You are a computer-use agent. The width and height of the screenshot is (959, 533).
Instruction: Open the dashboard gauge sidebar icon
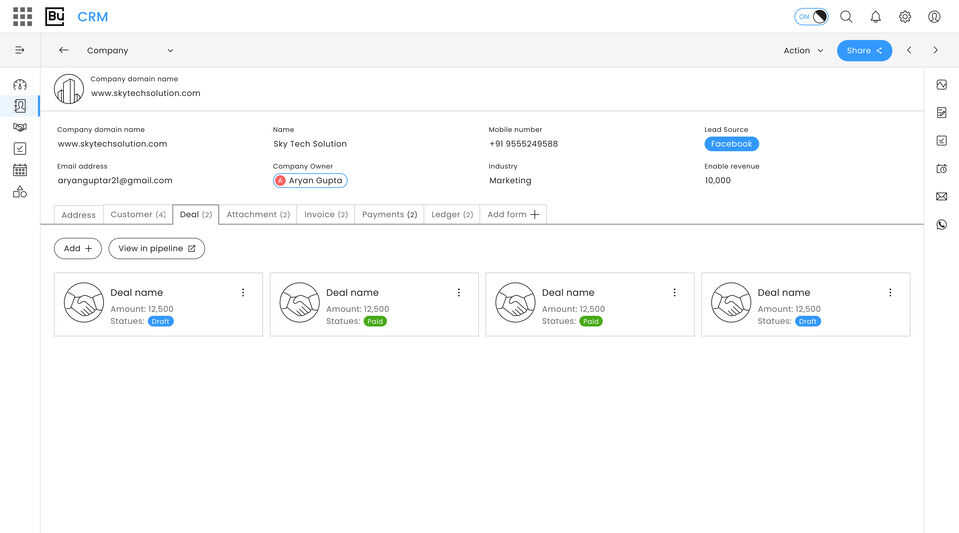[20, 84]
